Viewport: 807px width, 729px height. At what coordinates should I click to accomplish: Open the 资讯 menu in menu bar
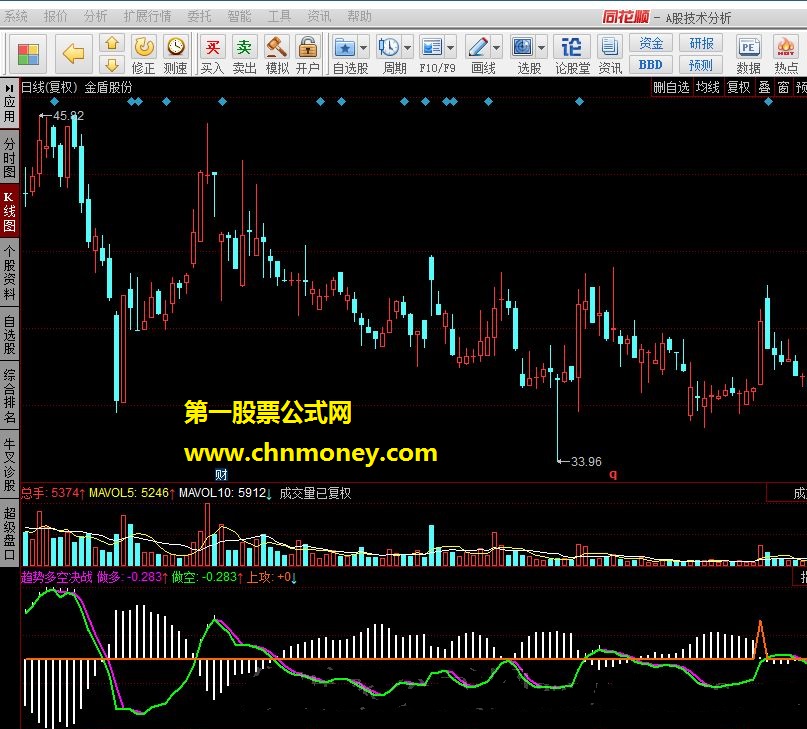(x=319, y=16)
